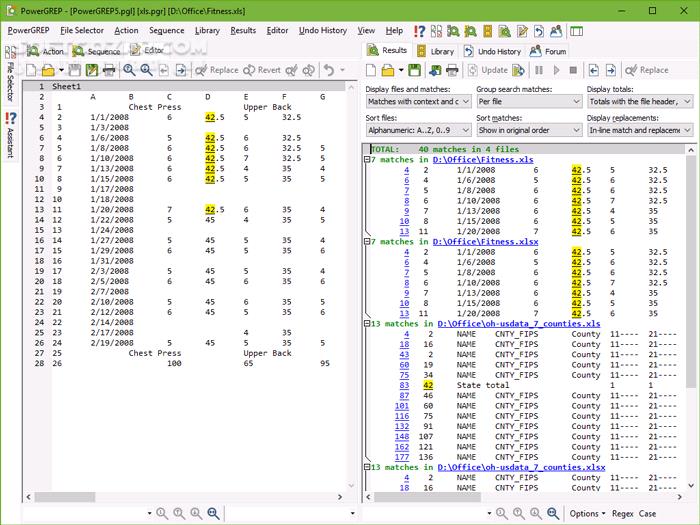Screen dimensions: 700x525
Task: Open the File Selector menu
Action: [82, 30]
